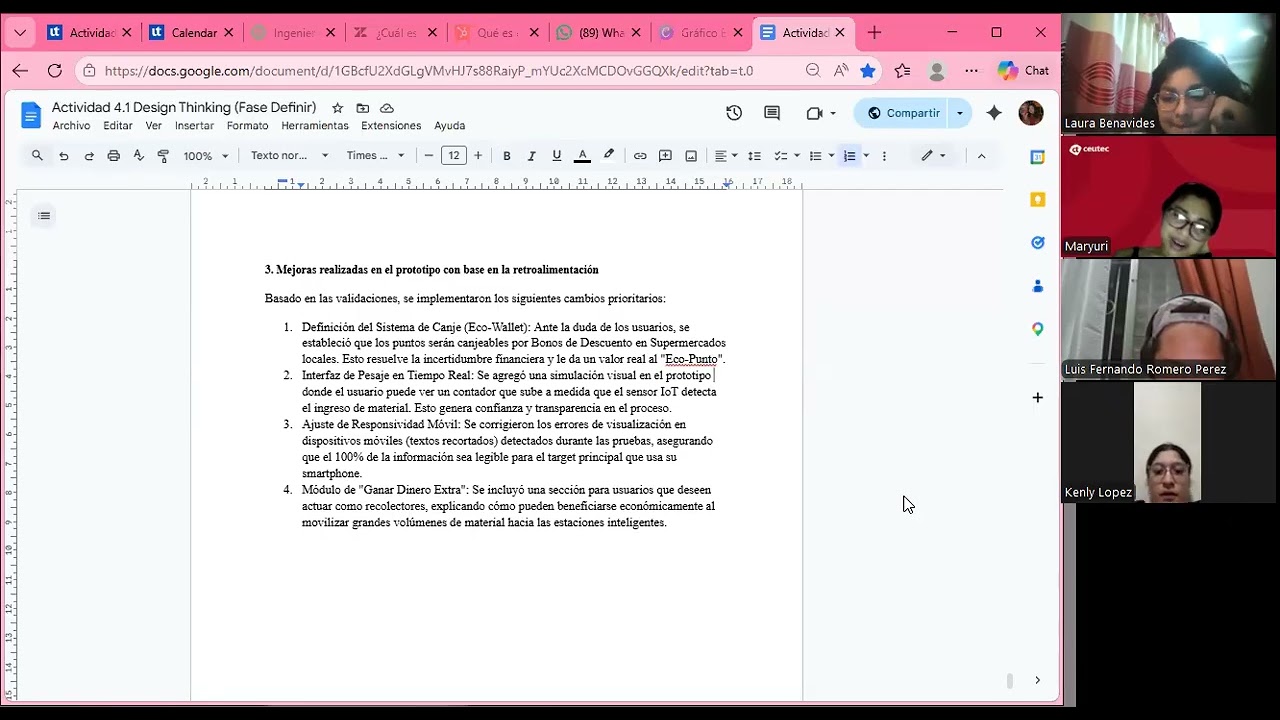Screen dimensions: 1280x720
Task: Add a comment from the toolbar
Action: [665, 156]
